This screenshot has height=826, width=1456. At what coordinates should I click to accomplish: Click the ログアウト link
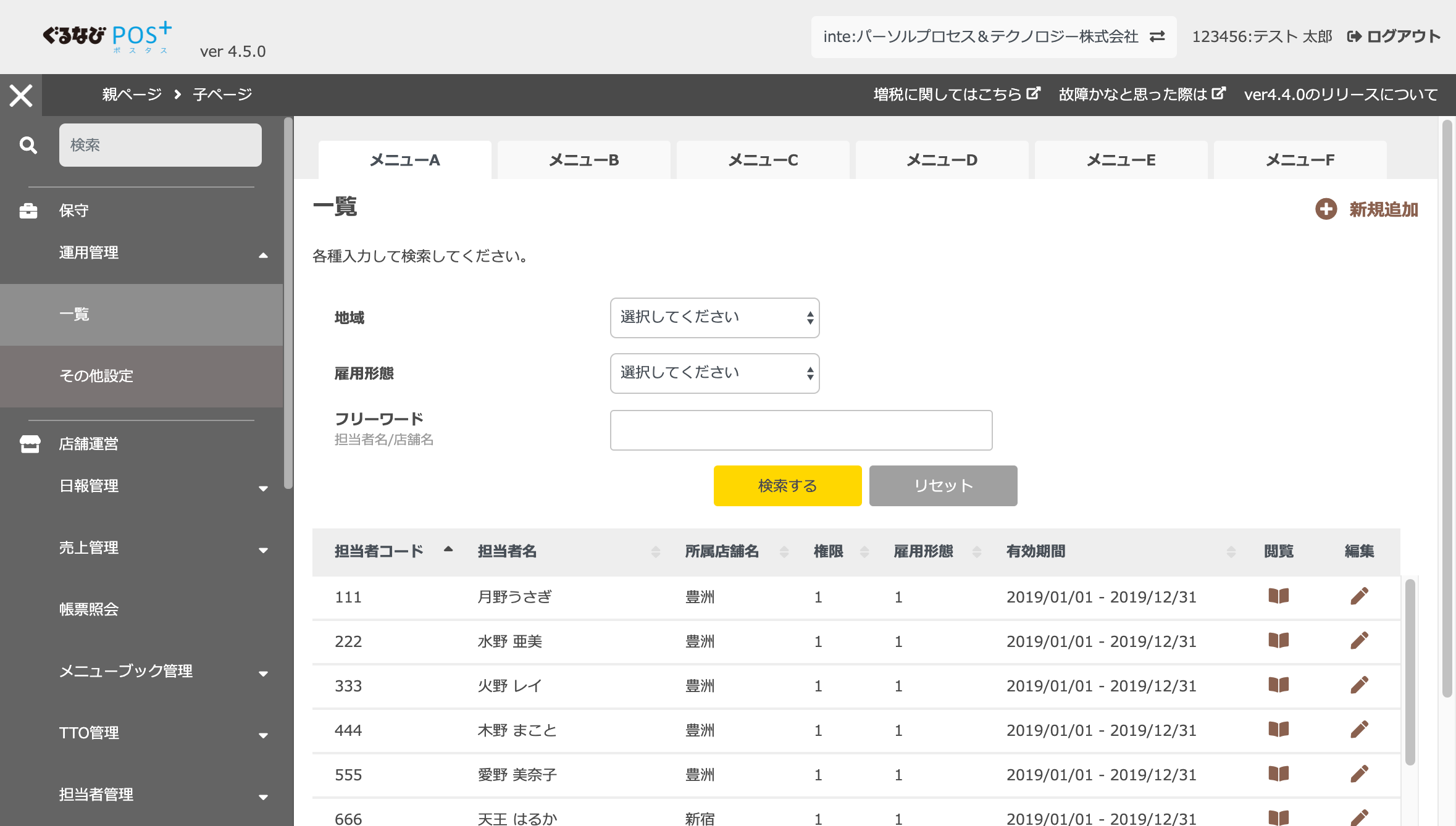[1394, 36]
